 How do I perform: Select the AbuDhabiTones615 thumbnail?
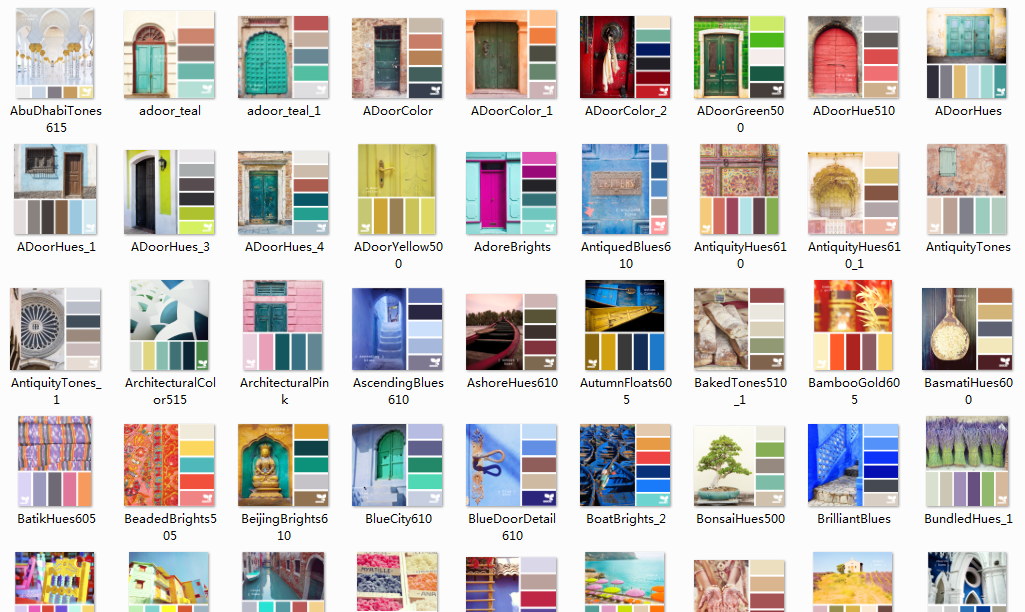[x=55, y=53]
